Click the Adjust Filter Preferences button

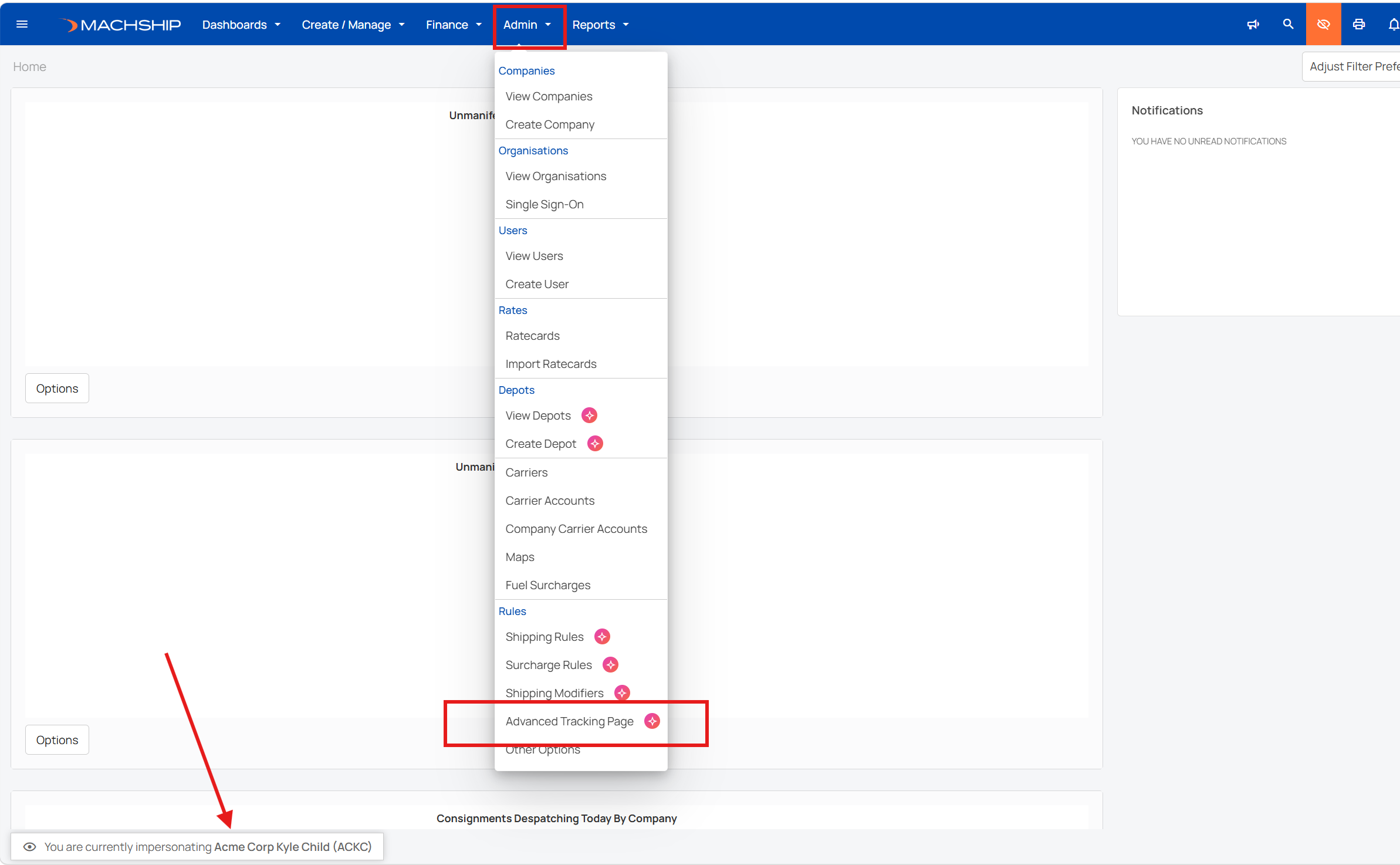tap(1351, 66)
